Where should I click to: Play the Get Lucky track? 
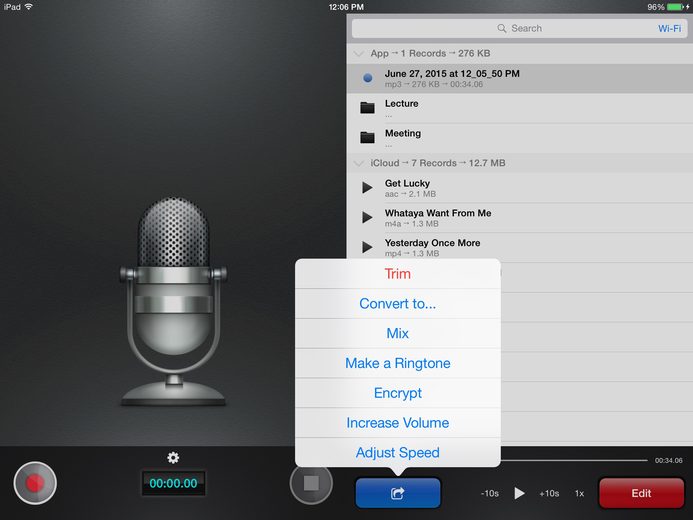pyautogui.click(x=367, y=188)
